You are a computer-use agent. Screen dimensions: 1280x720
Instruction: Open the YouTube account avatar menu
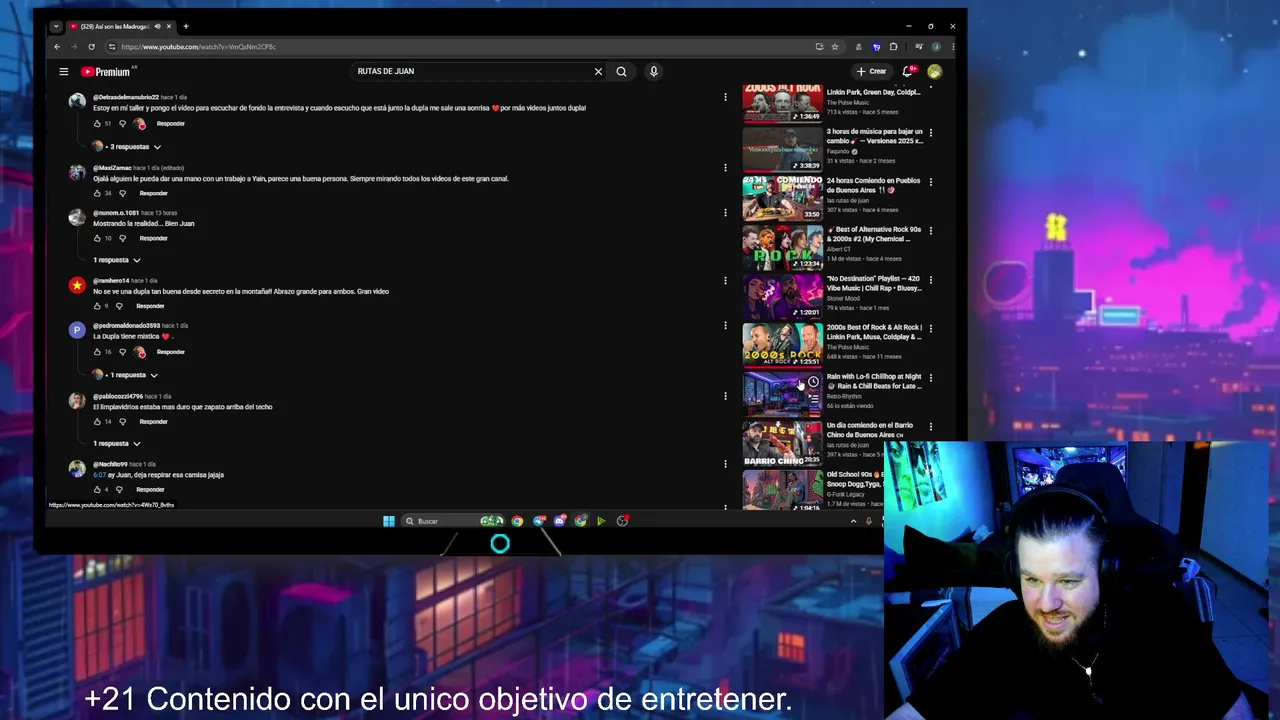tap(934, 71)
